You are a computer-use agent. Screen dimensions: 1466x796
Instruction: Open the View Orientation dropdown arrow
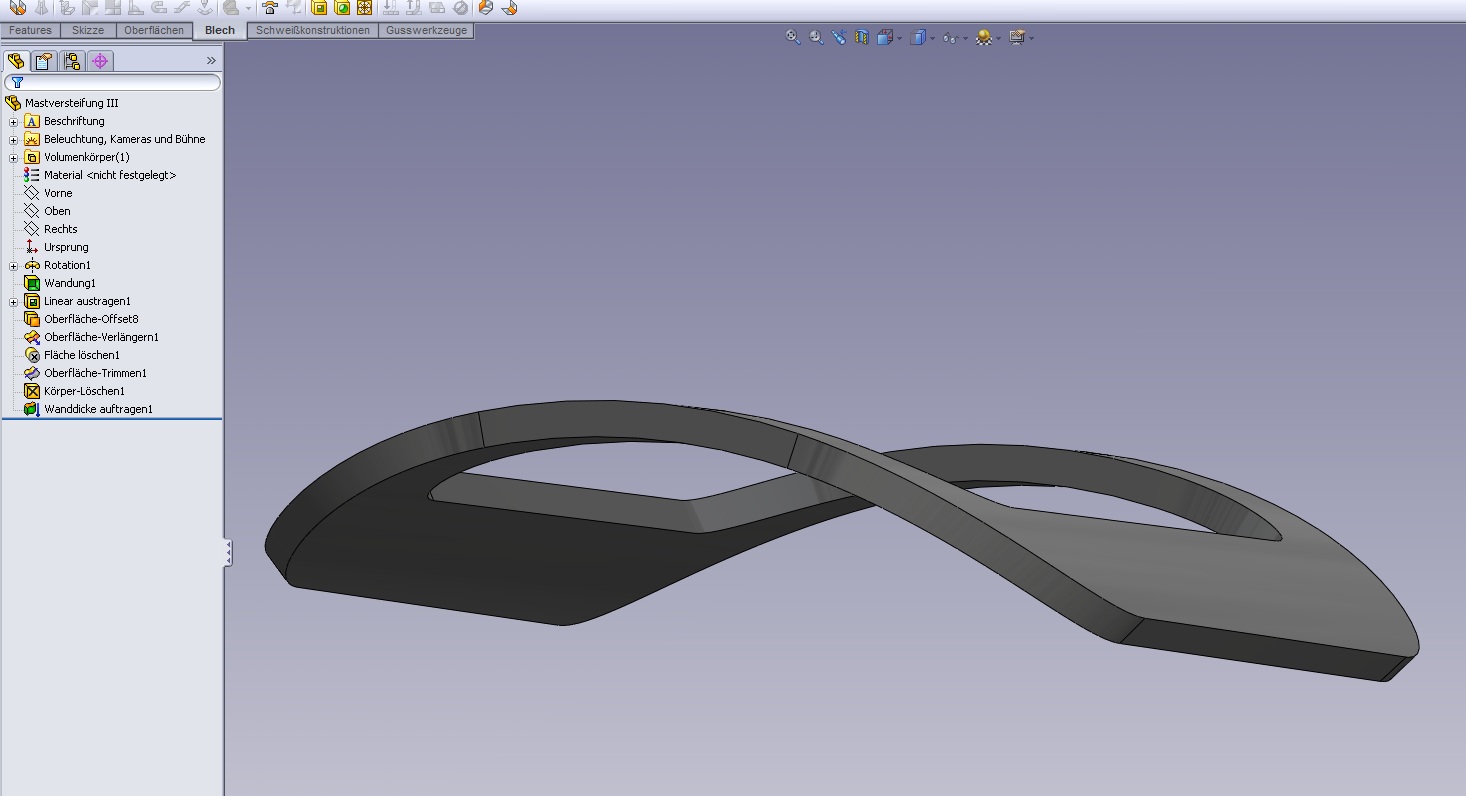point(899,38)
